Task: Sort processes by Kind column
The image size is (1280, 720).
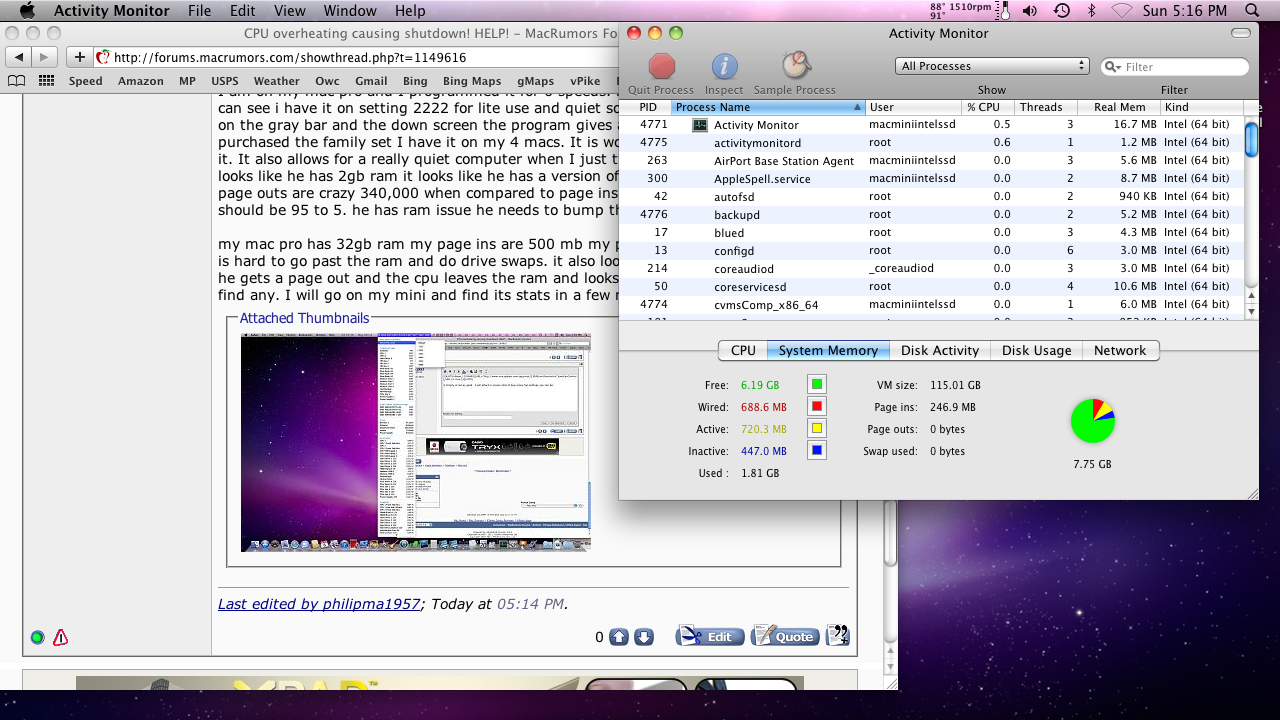Action: click(x=1202, y=107)
